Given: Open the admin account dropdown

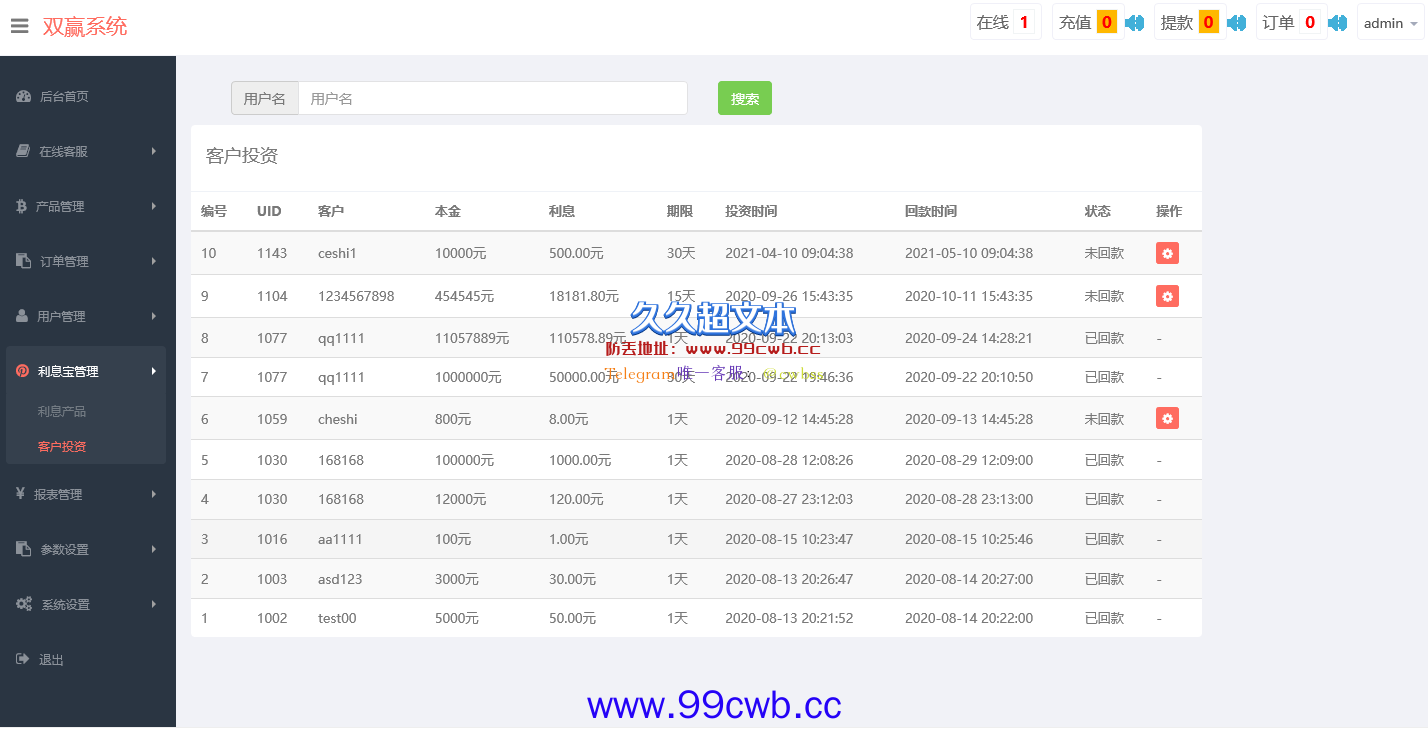Looking at the screenshot, I should pyautogui.click(x=1390, y=23).
